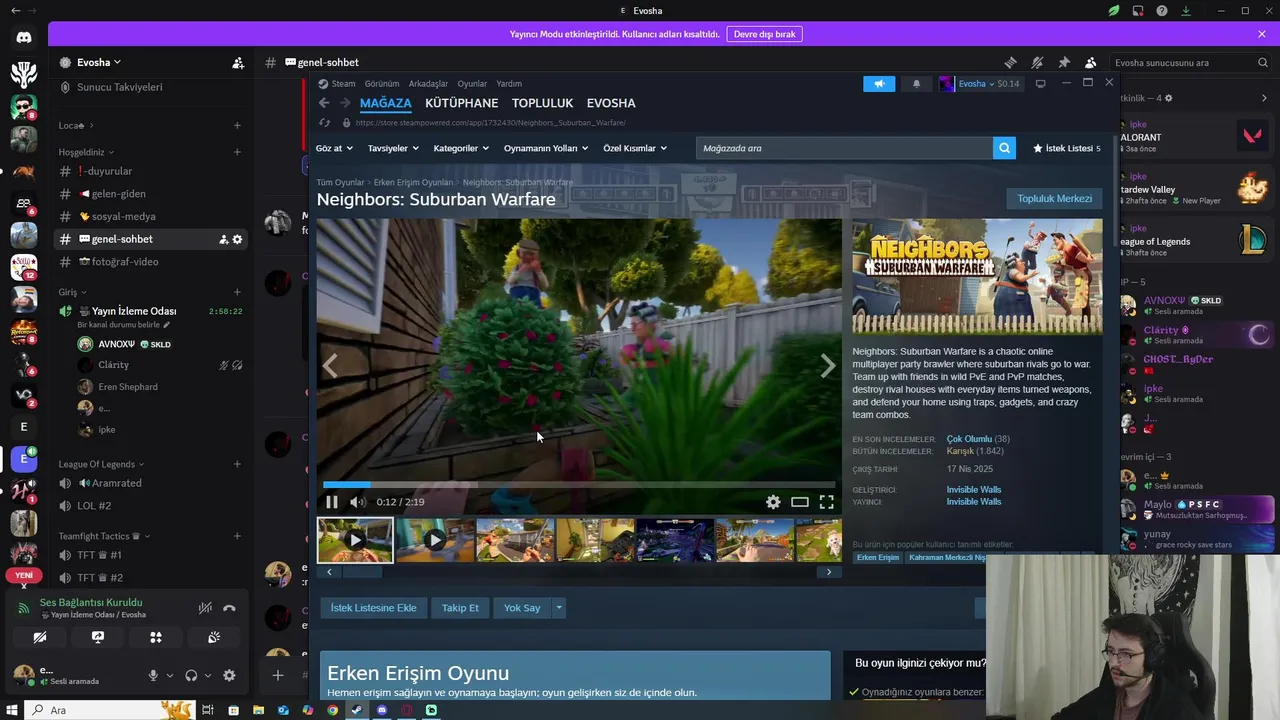Open input device options arrow beside microphone

point(170,676)
